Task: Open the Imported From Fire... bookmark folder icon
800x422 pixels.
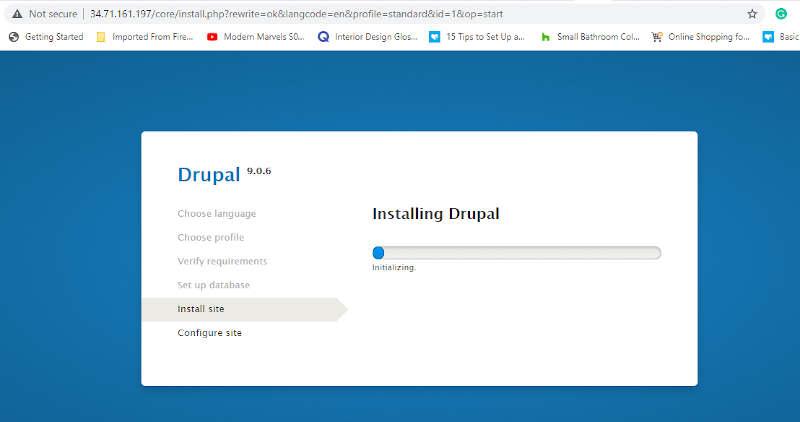Action: coord(101,37)
